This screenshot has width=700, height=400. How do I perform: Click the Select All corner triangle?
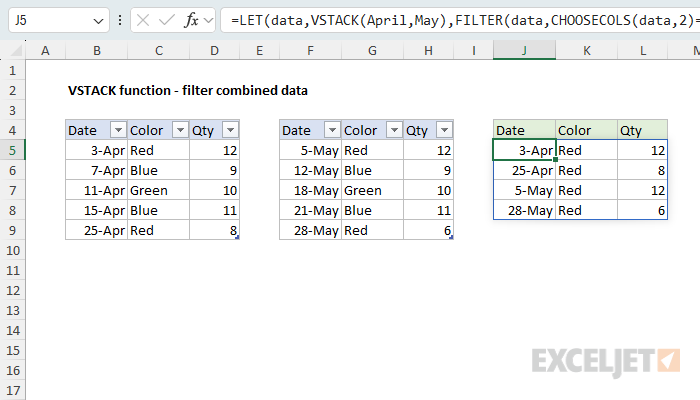17,51
